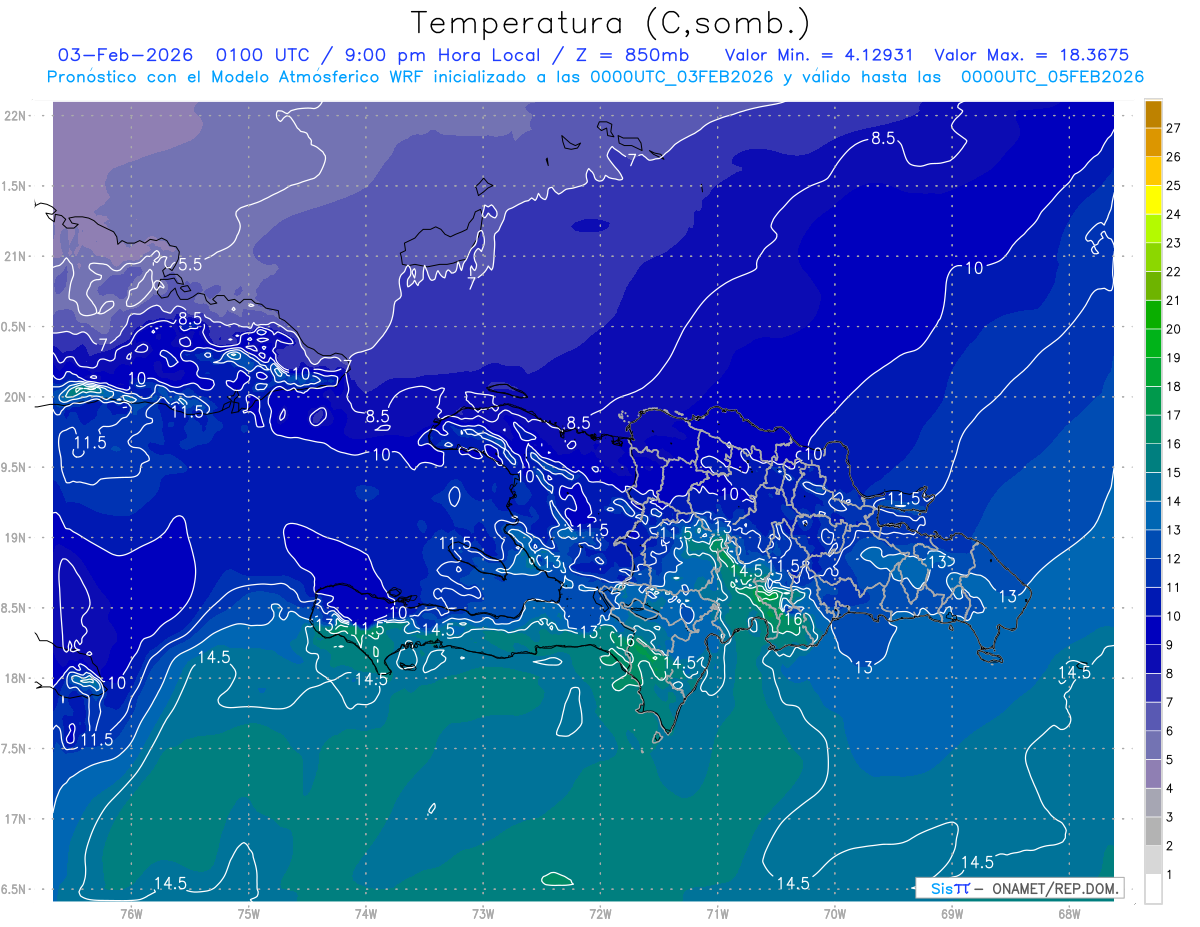
Task: Click the "Temperatura (C,somb.)" chart title
Action: [611, 23]
